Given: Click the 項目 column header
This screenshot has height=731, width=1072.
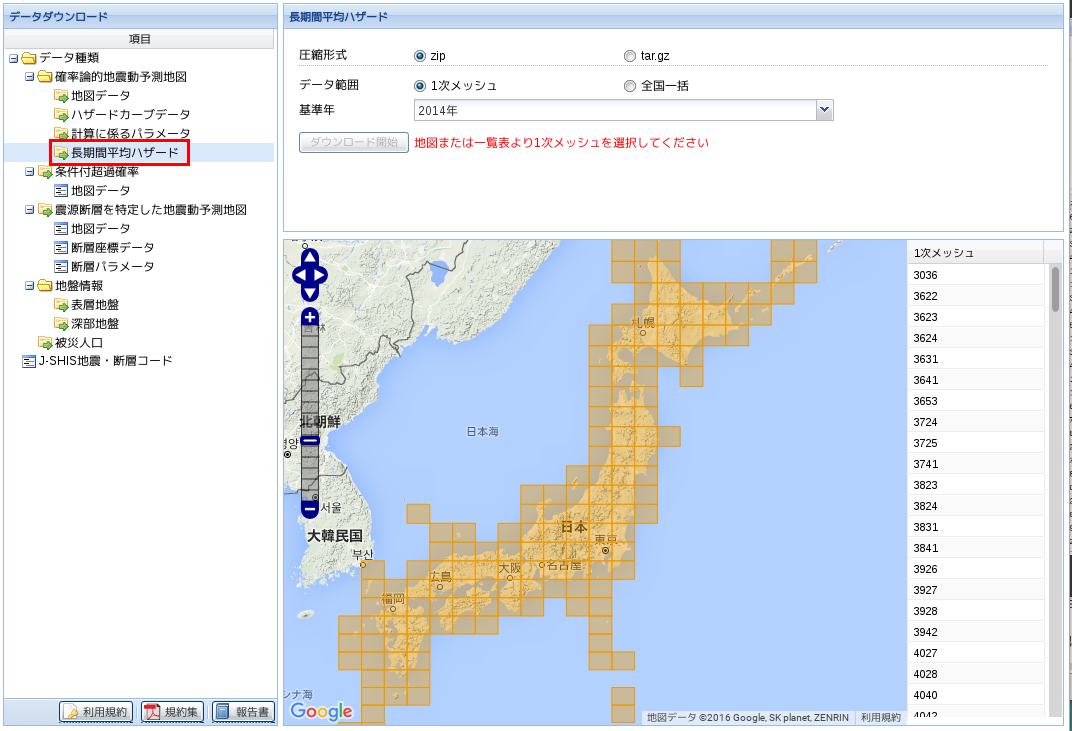Looking at the screenshot, I should pyautogui.click(x=139, y=39).
